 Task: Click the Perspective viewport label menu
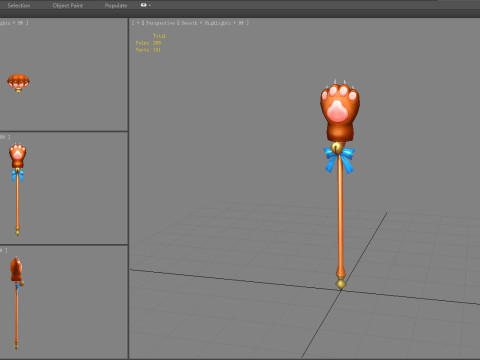click(160, 23)
